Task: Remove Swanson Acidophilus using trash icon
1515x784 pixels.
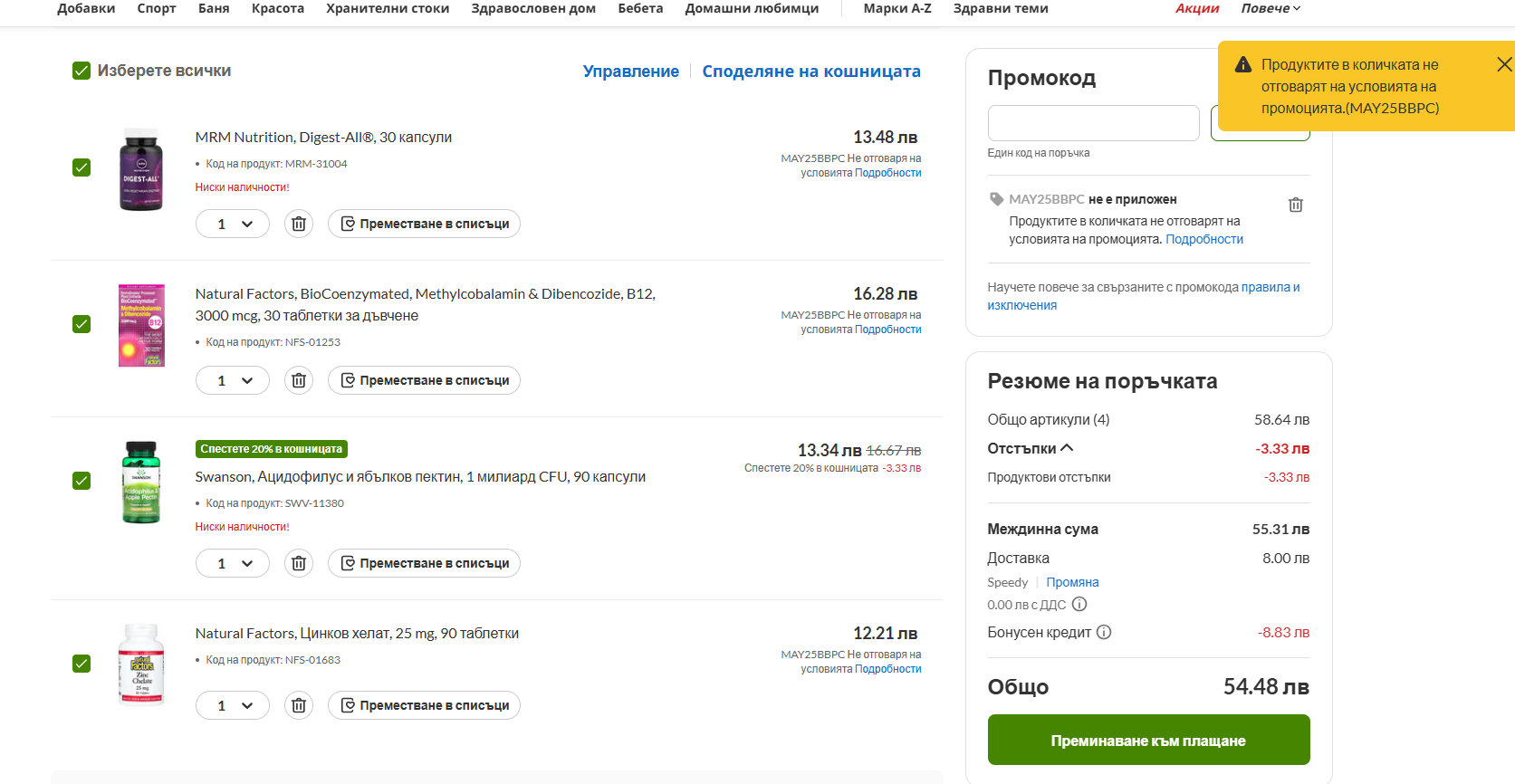Action: tap(299, 563)
